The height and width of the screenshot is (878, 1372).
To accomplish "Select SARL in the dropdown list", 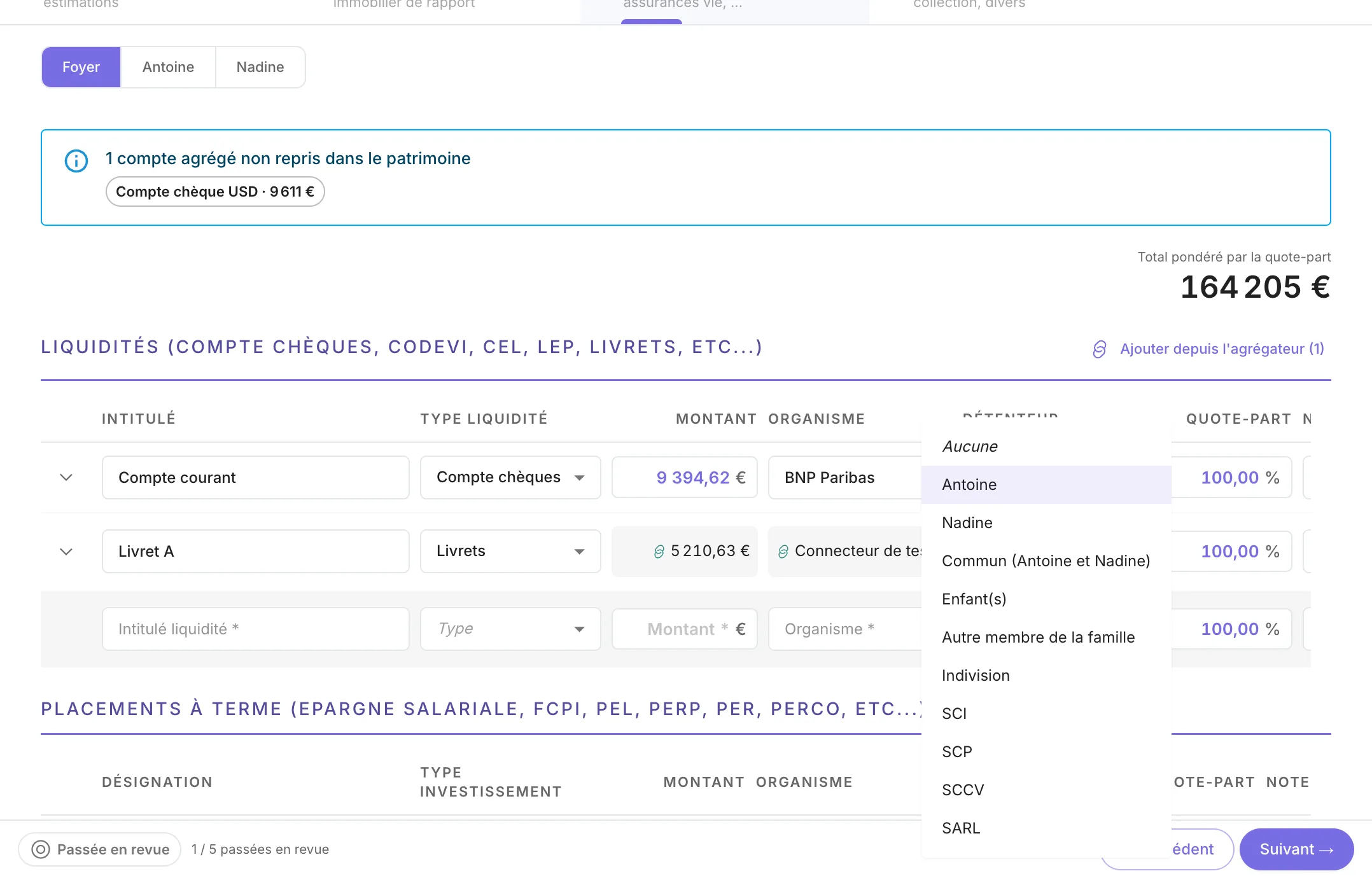I will coord(1046,828).
